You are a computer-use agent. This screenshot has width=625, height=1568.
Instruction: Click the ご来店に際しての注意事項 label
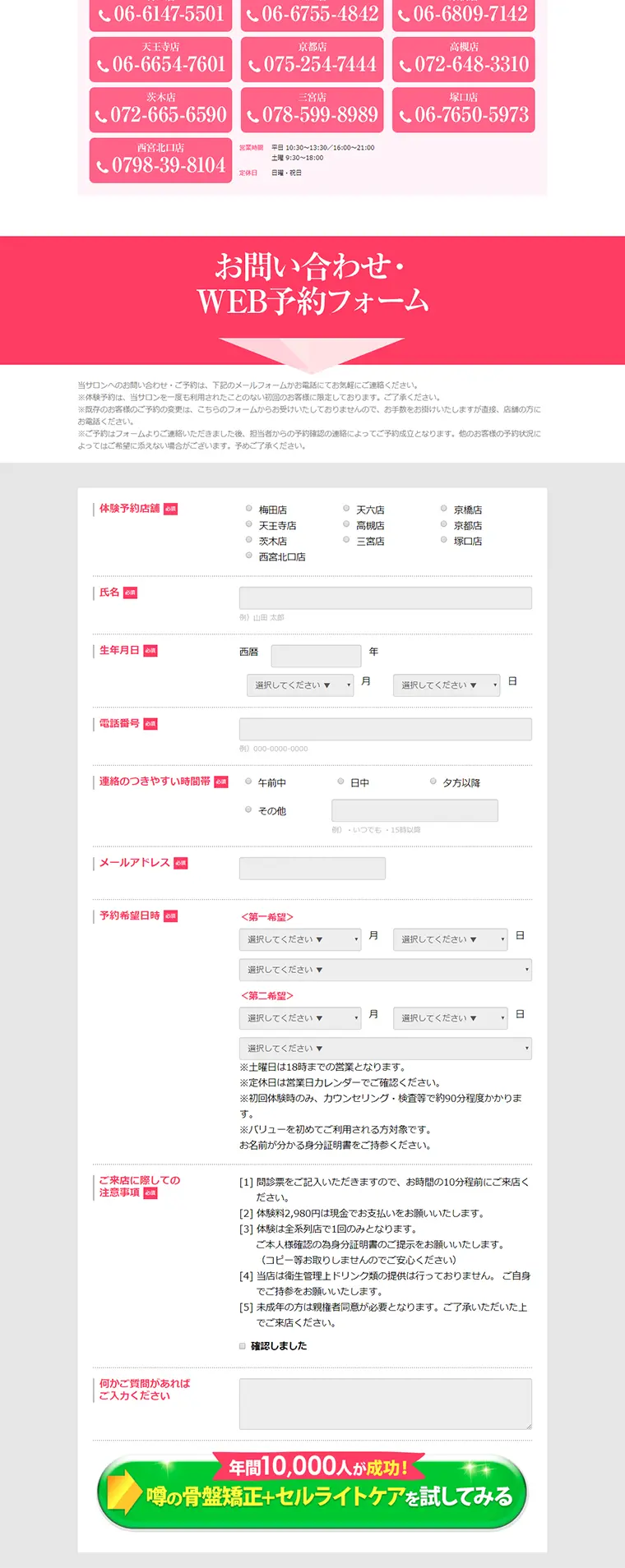(x=140, y=1186)
